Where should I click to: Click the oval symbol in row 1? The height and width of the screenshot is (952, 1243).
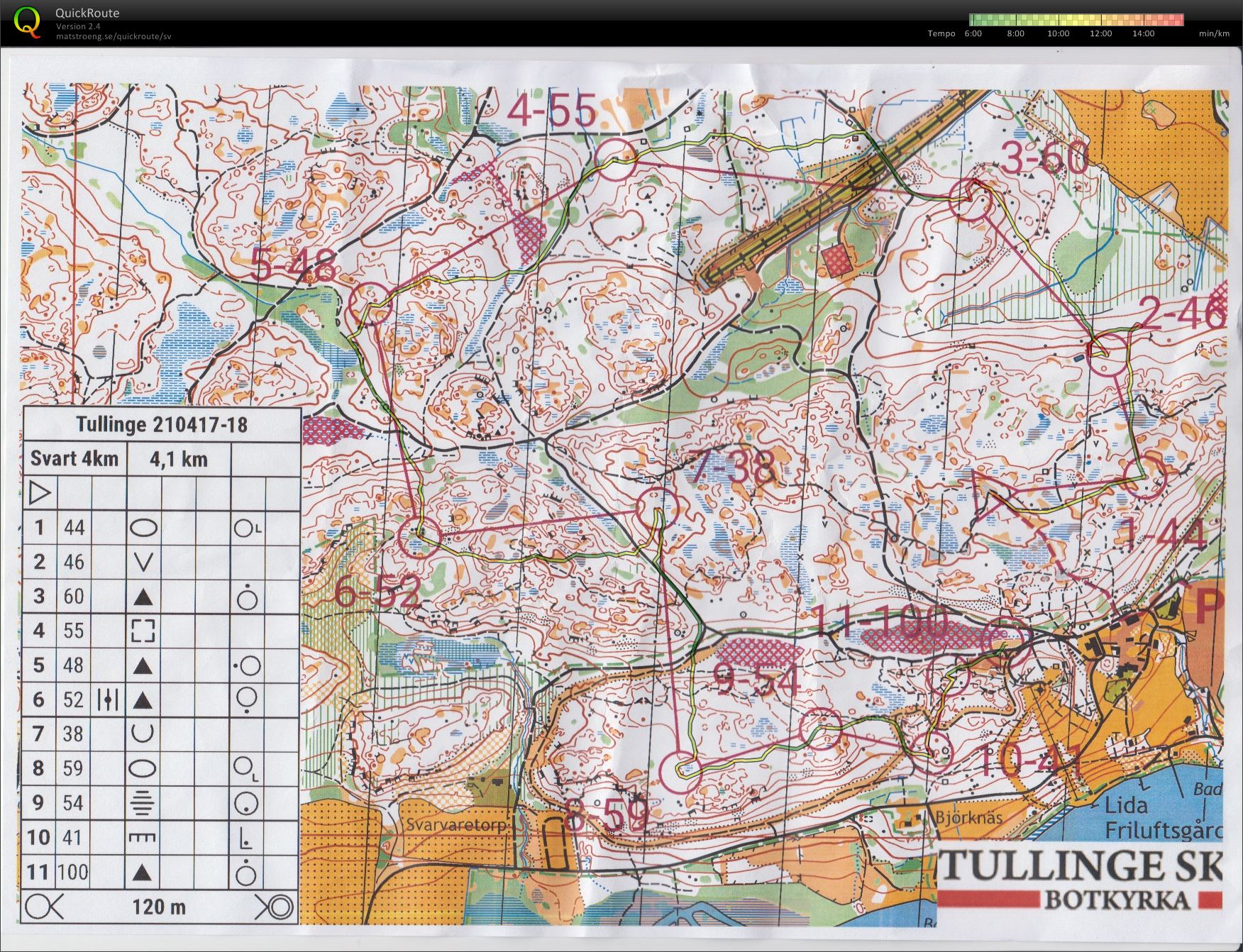point(143,528)
